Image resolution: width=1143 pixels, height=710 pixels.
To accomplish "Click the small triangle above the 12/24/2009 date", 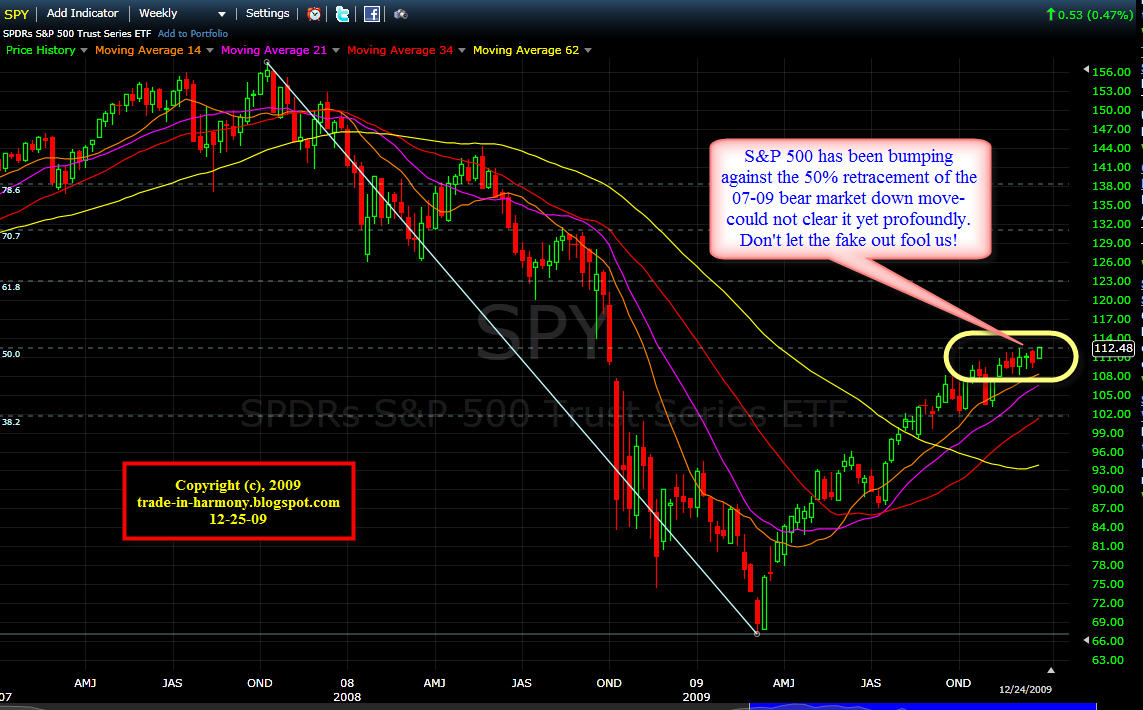I will click(x=1050, y=670).
